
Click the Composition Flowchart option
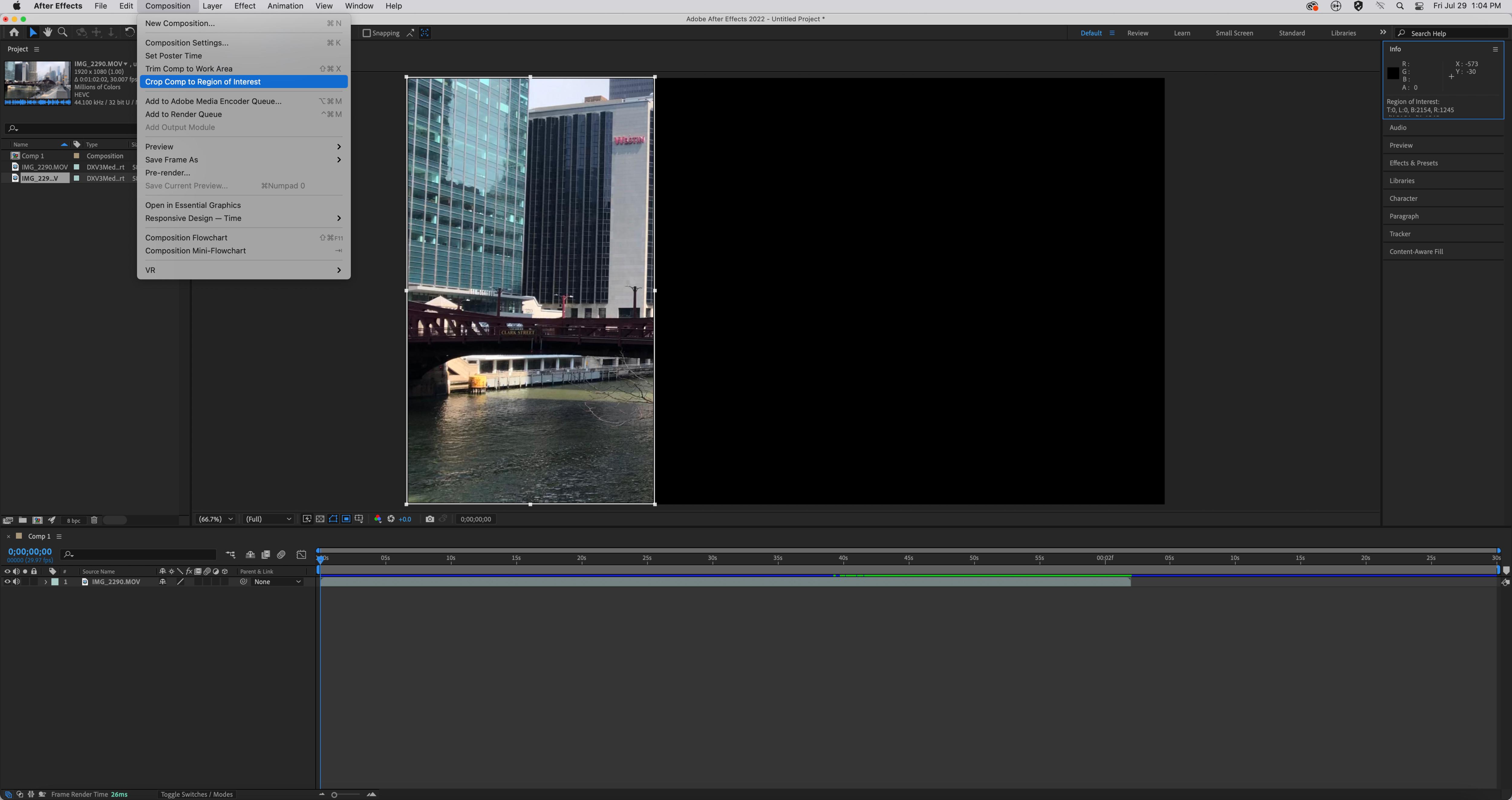point(186,237)
